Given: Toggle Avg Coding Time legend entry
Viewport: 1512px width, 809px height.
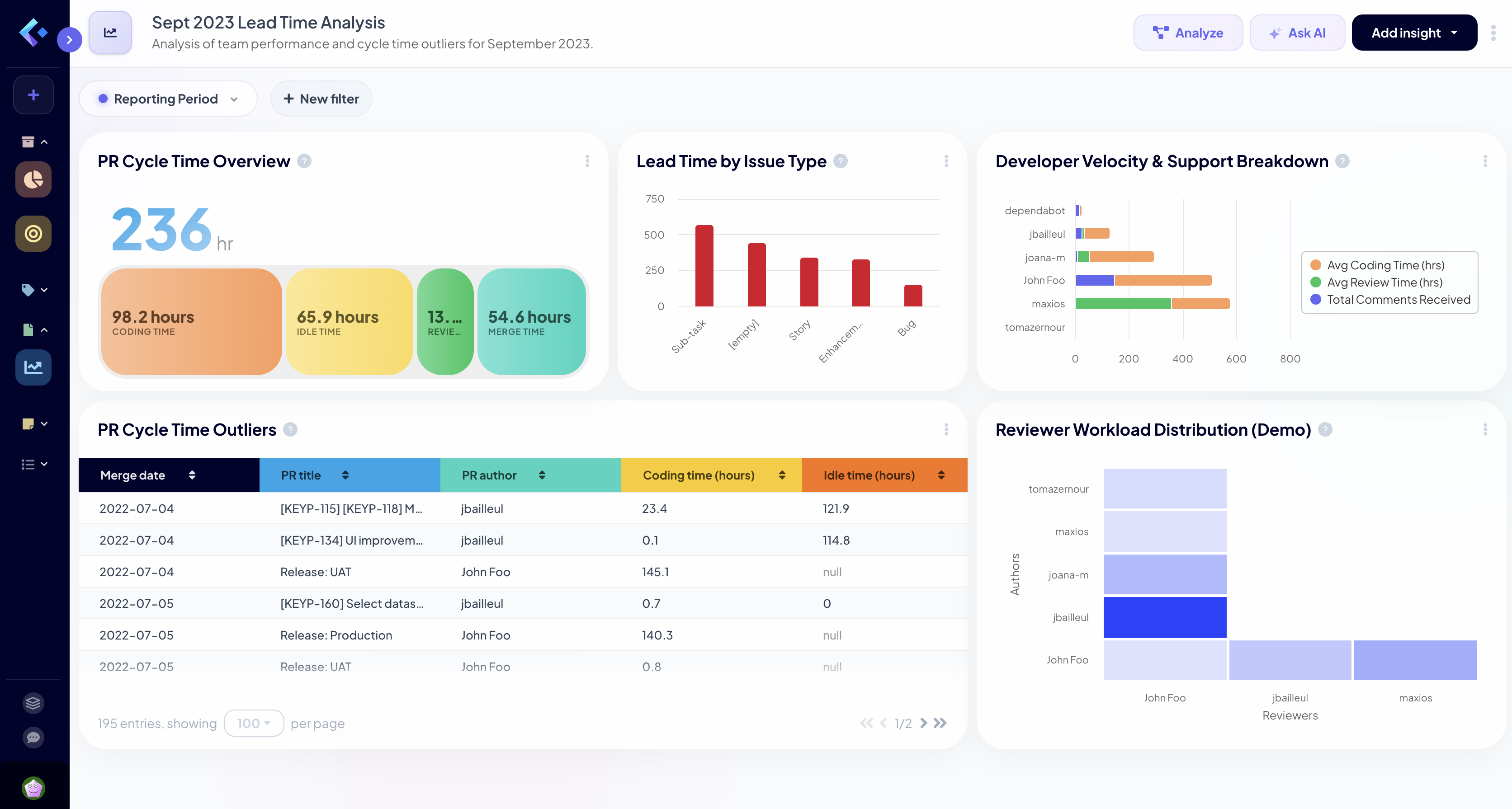Looking at the screenshot, I should pos(1378,265).
